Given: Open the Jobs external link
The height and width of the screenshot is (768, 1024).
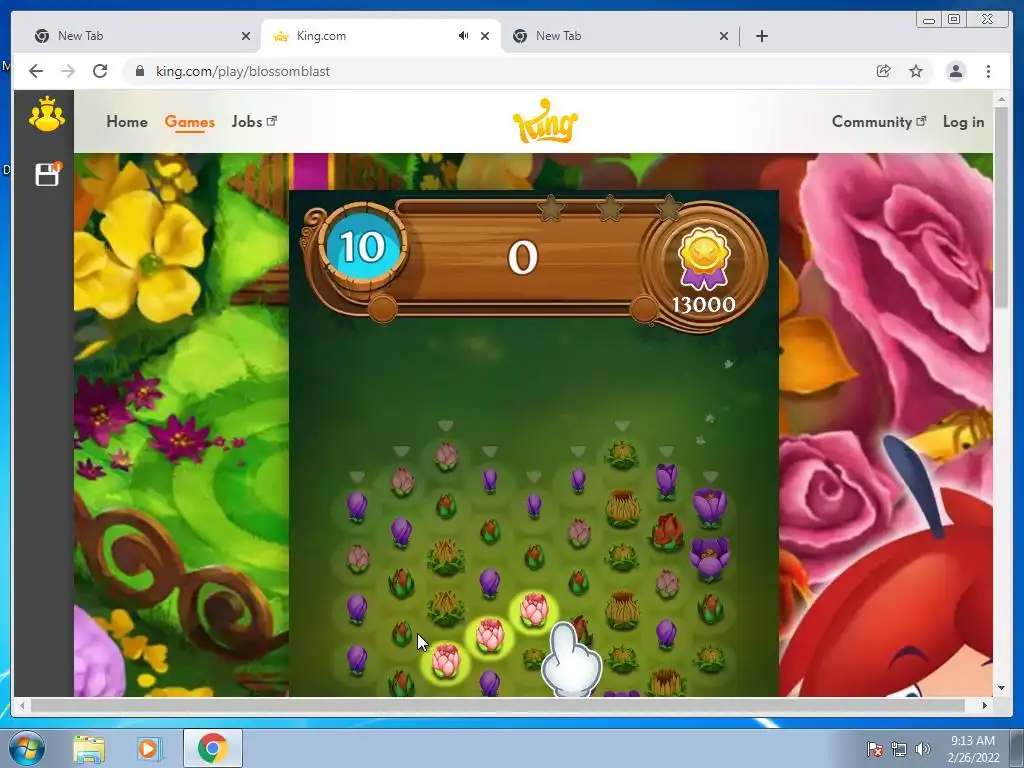Looking at the screenshot, I should click(x=254, y=121).
